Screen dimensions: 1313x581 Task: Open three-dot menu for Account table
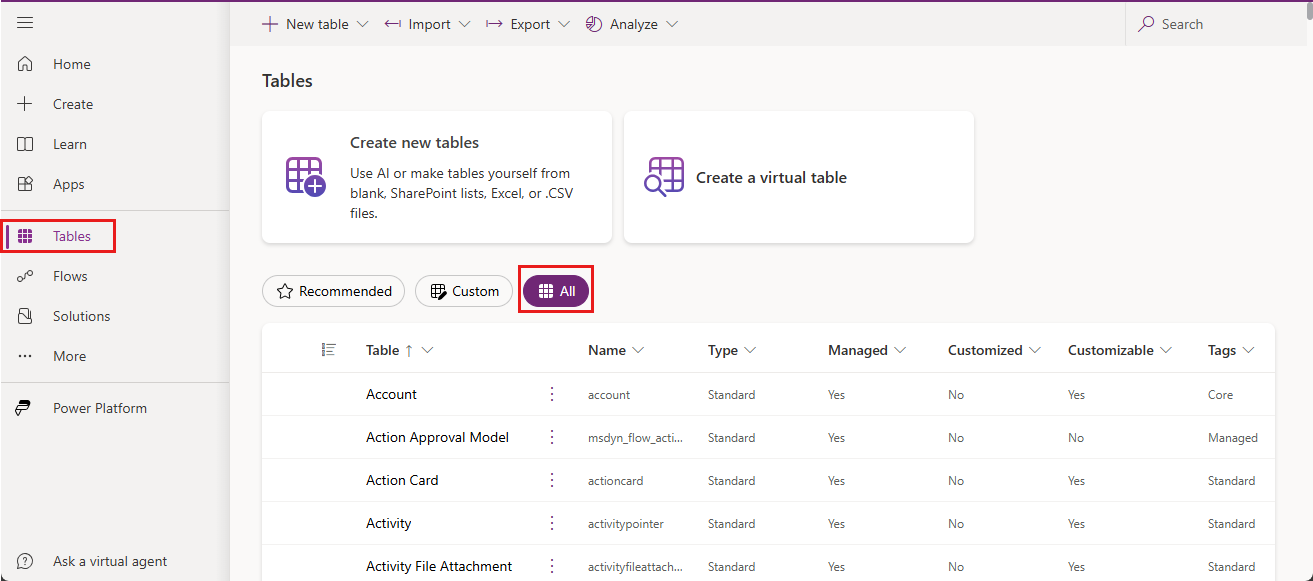(x=552, y=394)
